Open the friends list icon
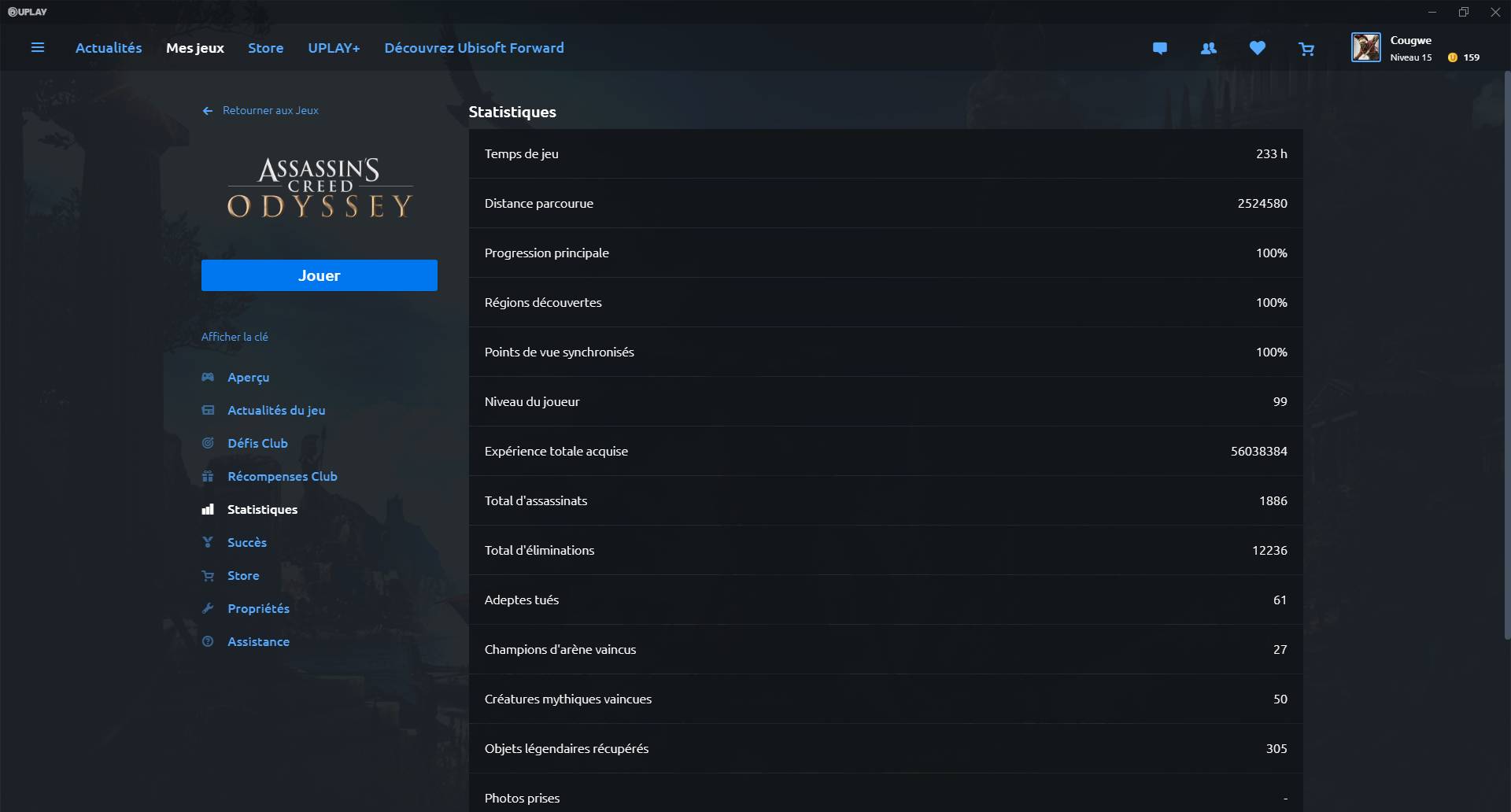The image size is (1511, 812). (x=1208, y=48)
